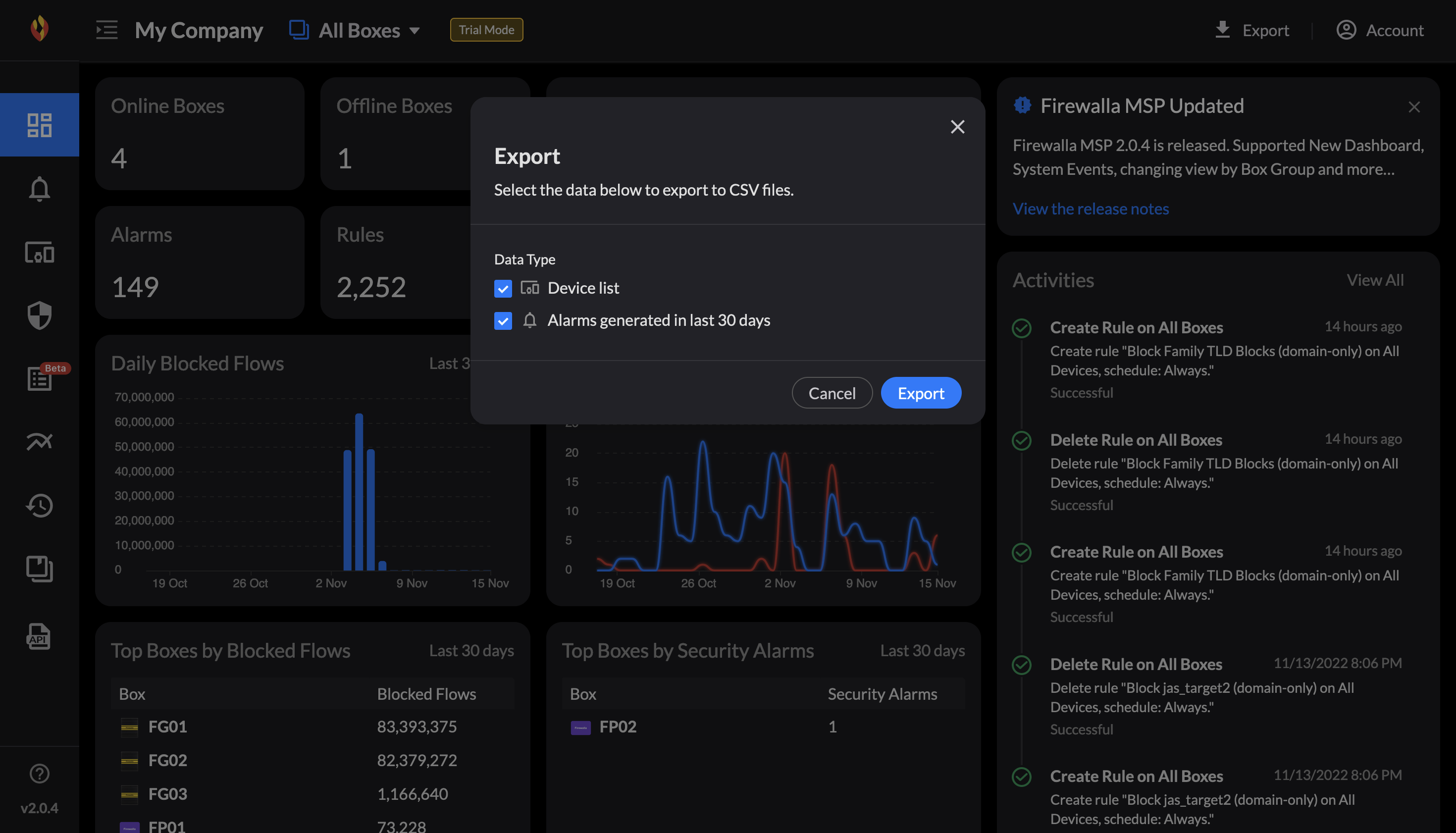This screenshot has width=1456, height=833.
Task: Open the API document sidebar icon
Action: coord(38,636)
